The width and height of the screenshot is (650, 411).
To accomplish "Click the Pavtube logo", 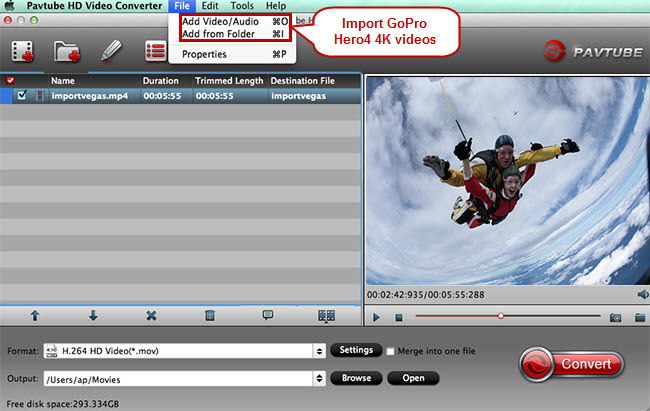I will click(593, 51).
